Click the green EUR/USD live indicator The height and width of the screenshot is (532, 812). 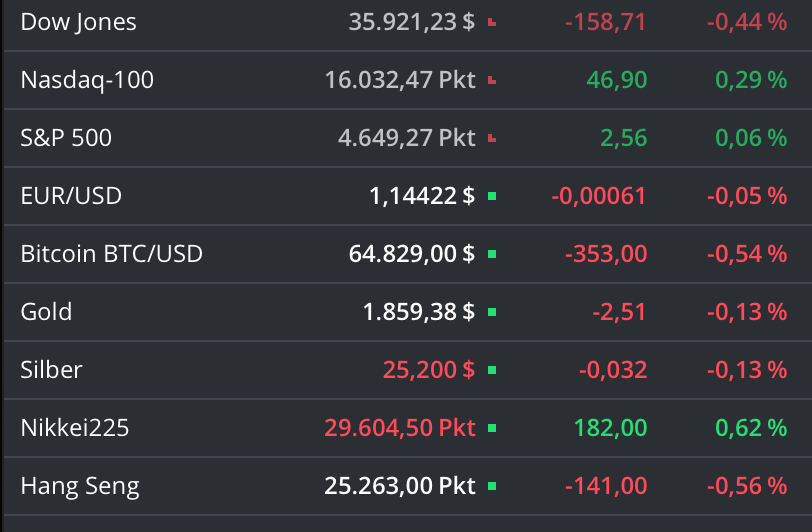[x=491, y=197]
